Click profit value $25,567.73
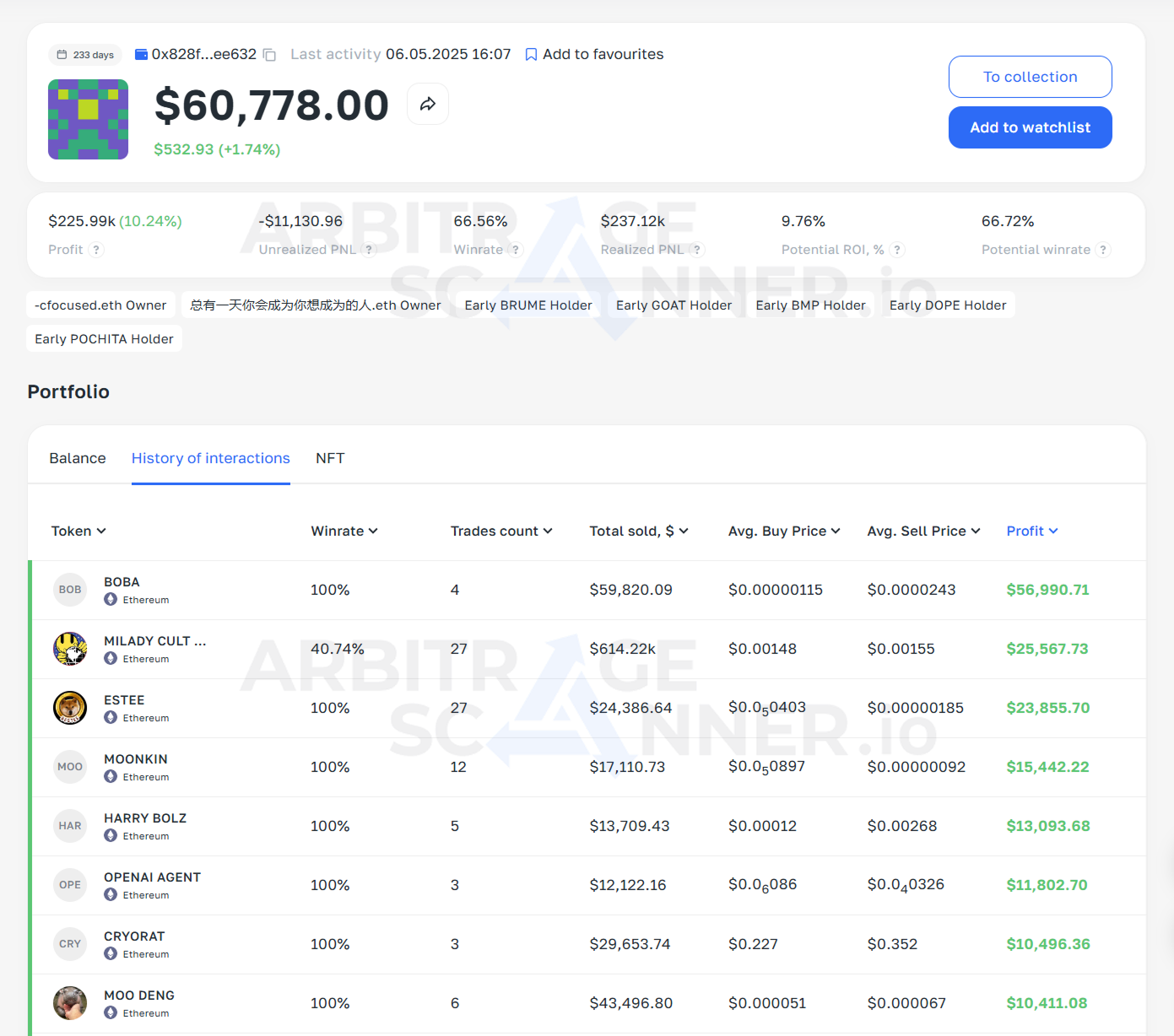 coord(1047,649)
